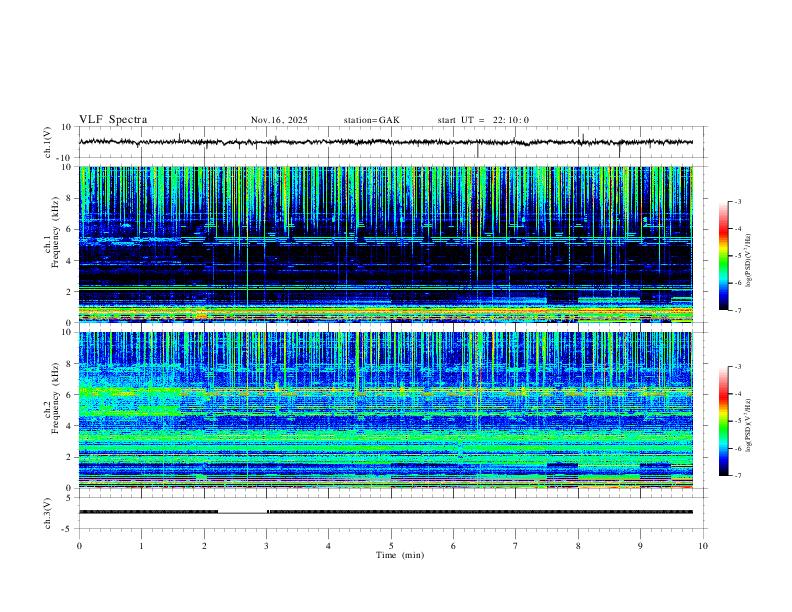Image resolution: width=792 pixels, height=612 pixels.
Task: Click the time axis tick label '3'
Action: tap(266, 546)
